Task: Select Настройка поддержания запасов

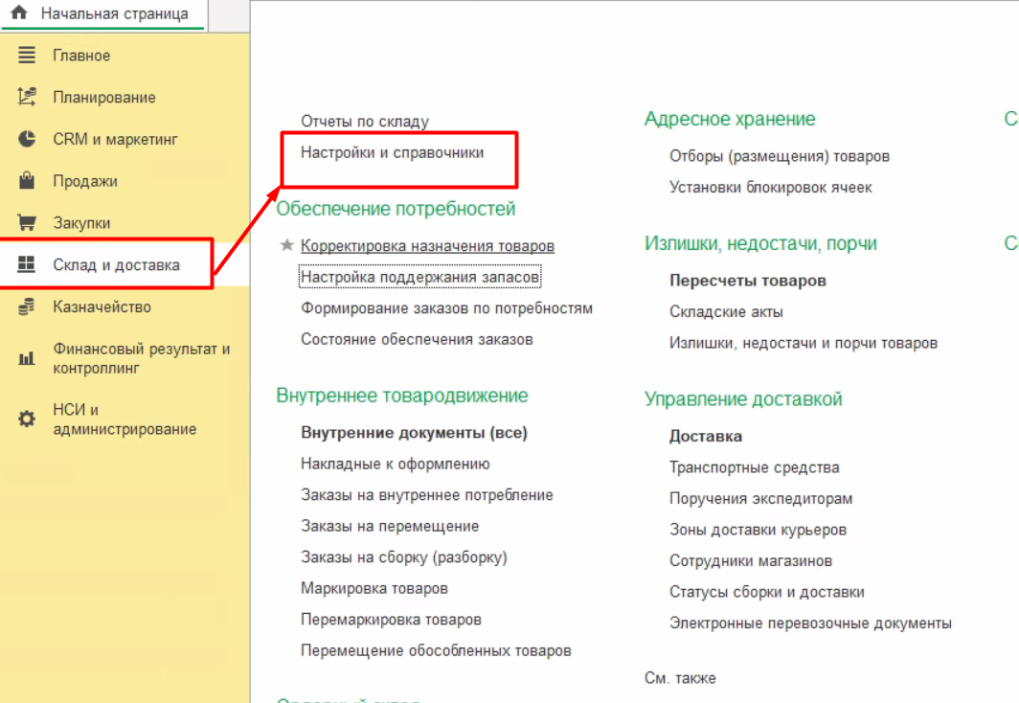Action: pyautogui.click(x=420, y=277)
